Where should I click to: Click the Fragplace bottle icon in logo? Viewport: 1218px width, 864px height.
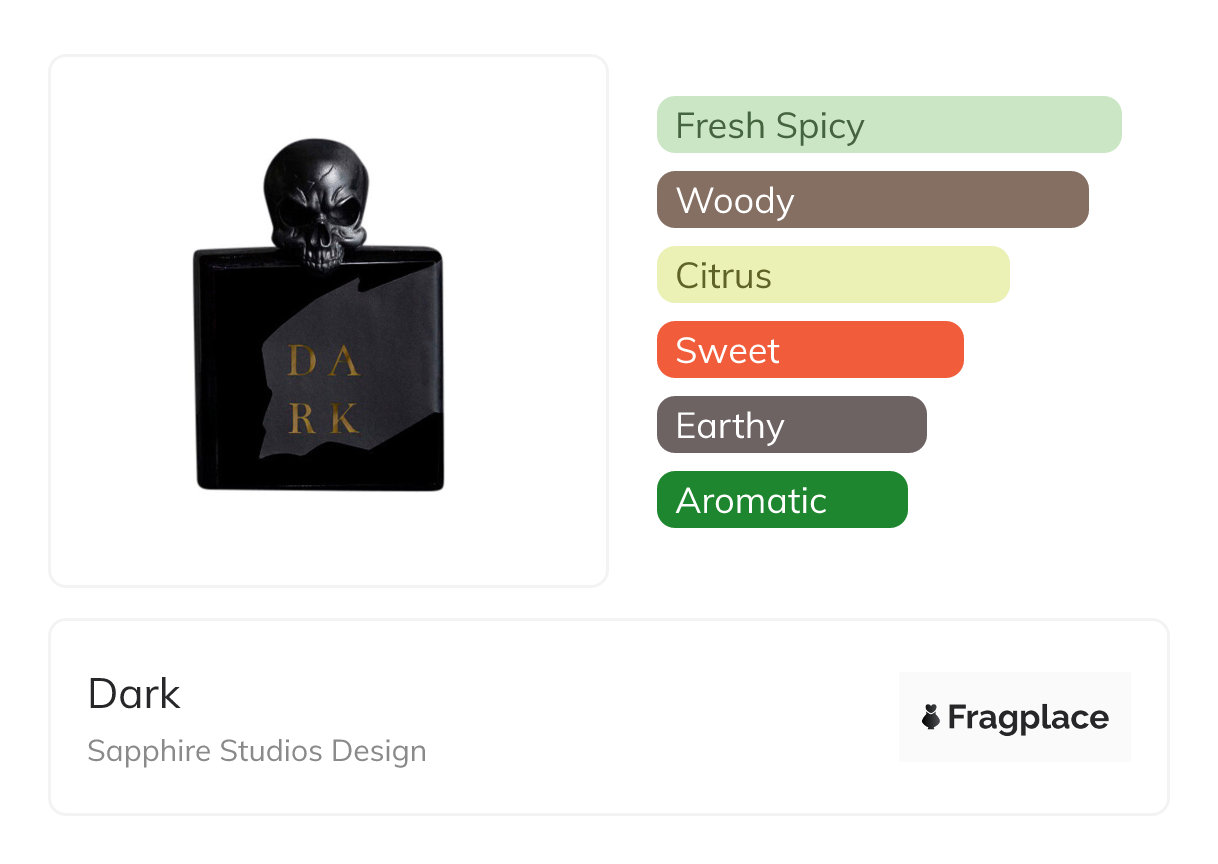pyautogui.click(x=931, y=717)
